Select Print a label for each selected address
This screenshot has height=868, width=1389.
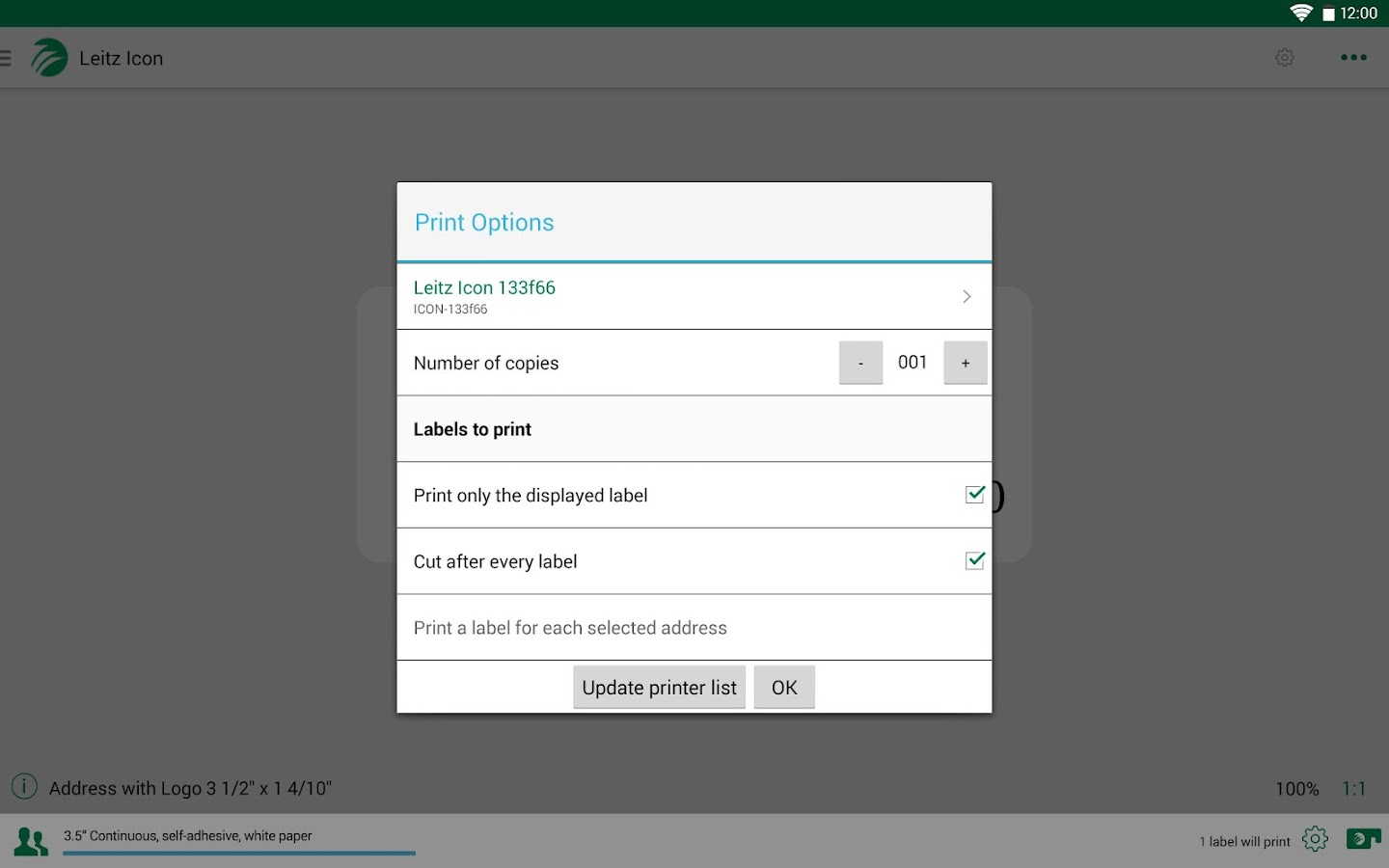coord(570,627)
